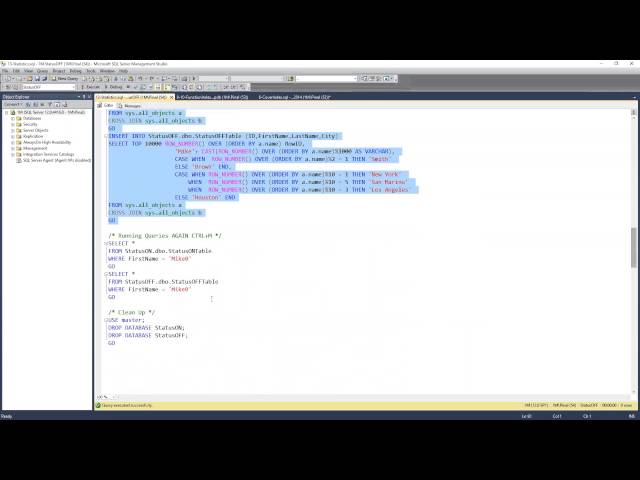The height and width of the screenshot is (480, 640).
Task: Click Connect in Object Explorer
Action: pyautogui.click(x=11, y=104)
